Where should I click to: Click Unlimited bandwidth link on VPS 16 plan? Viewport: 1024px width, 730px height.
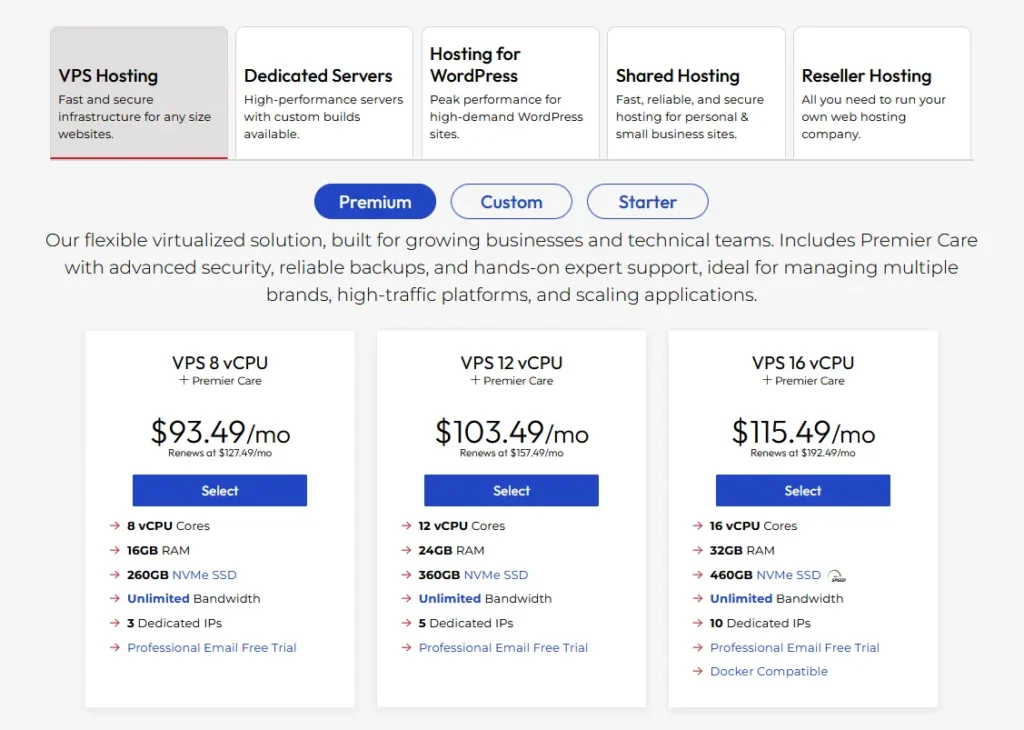coord(740,598)
